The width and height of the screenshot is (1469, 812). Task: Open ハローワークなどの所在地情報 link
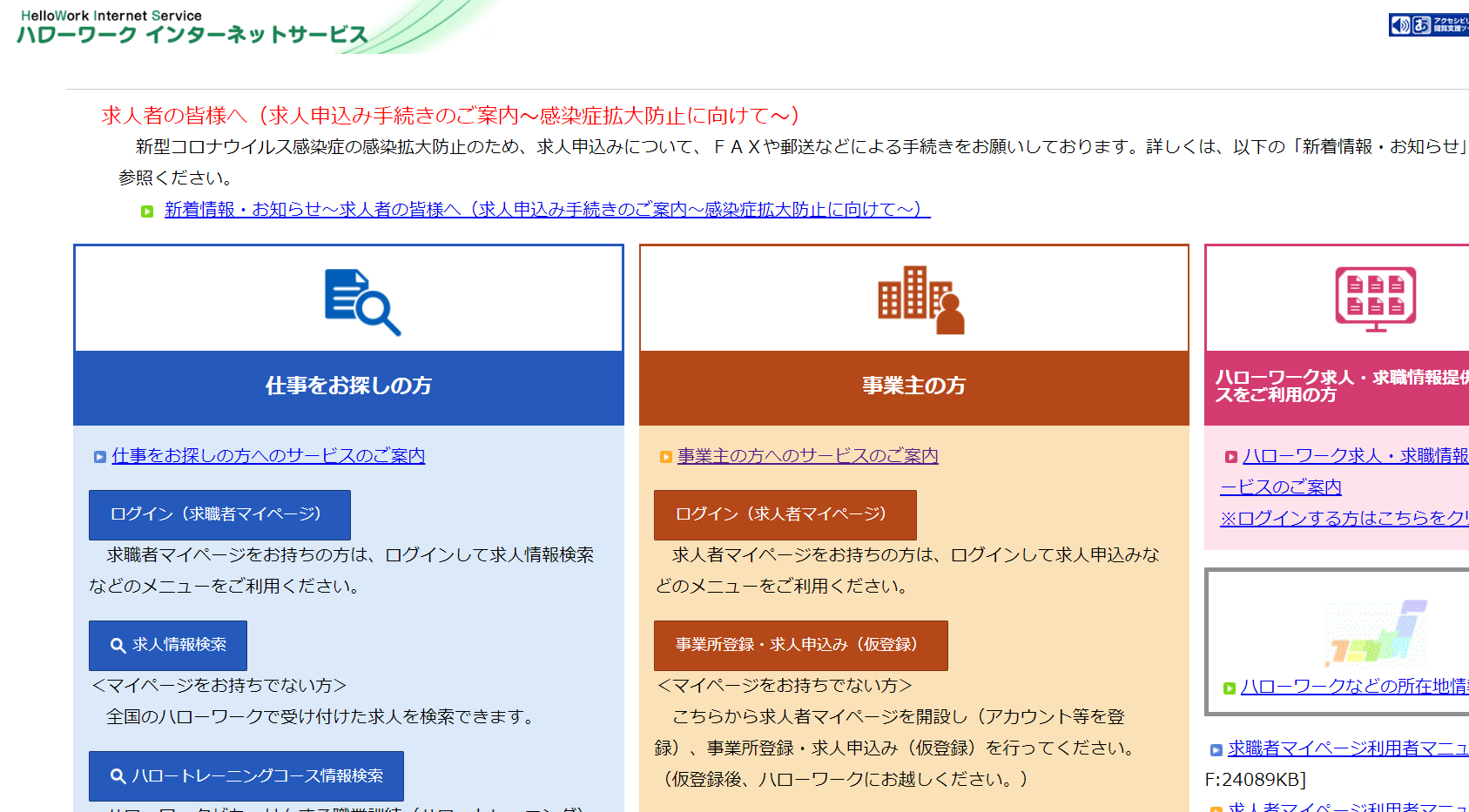1355,687
